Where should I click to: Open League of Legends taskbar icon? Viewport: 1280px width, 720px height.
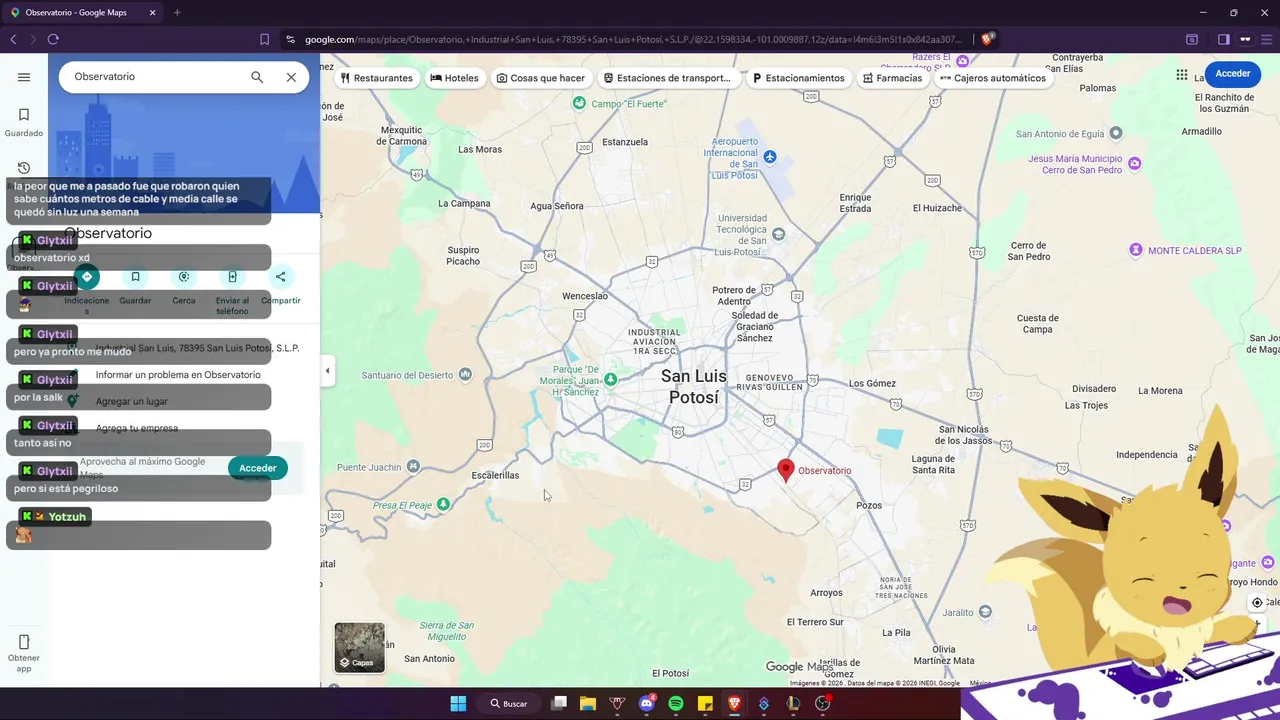(x=793, y=703)
